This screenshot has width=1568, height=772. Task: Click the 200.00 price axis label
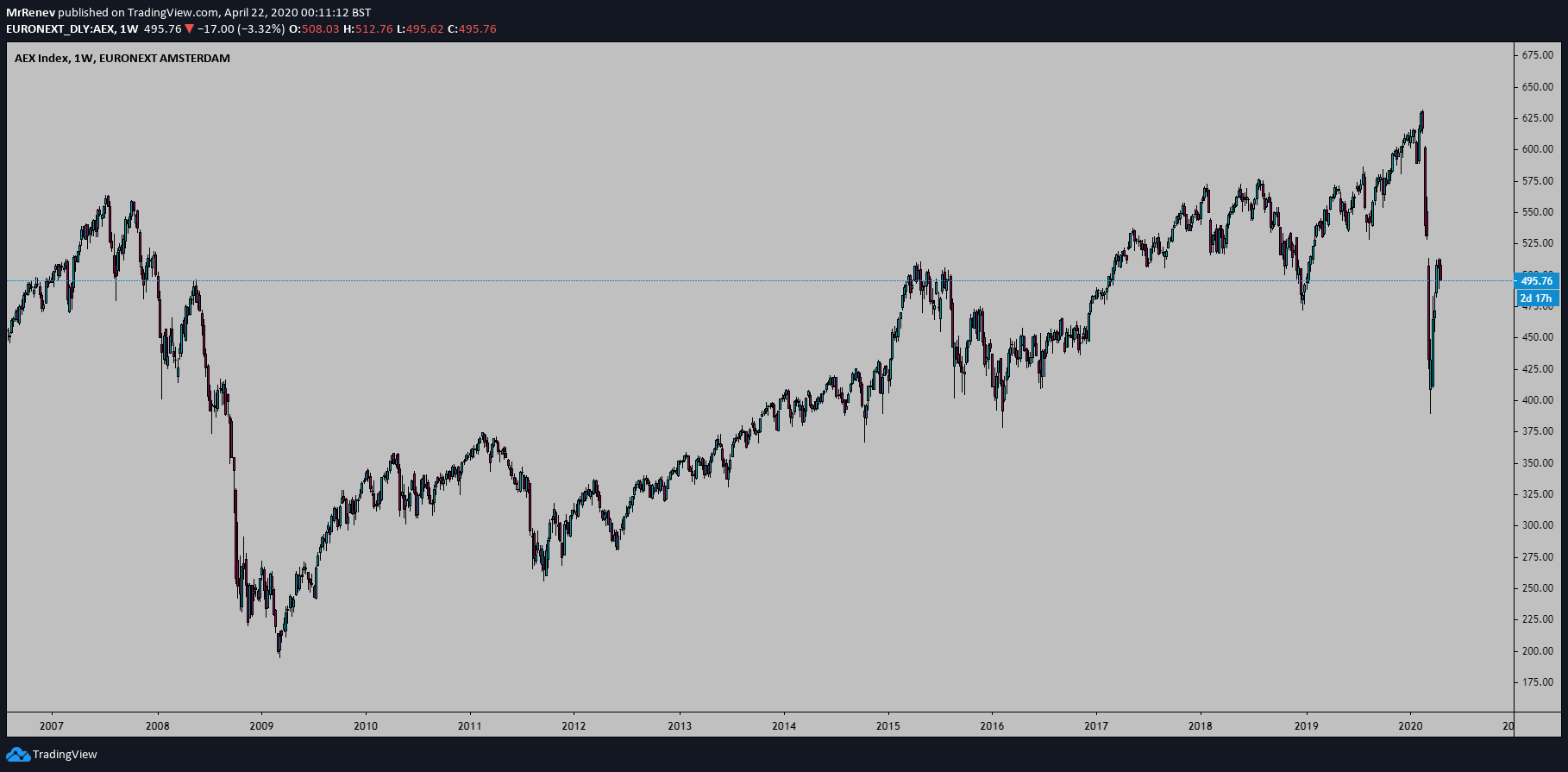1538,651
